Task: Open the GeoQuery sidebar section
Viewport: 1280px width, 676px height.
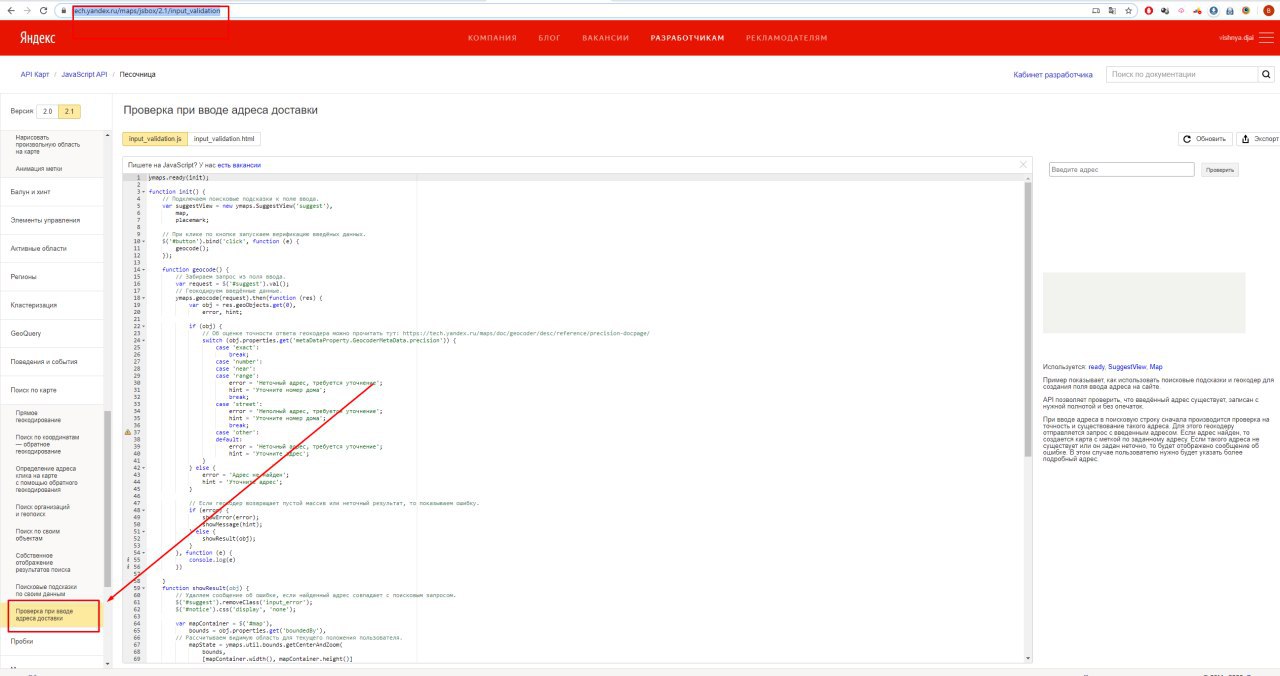Action: click(26, 333)
